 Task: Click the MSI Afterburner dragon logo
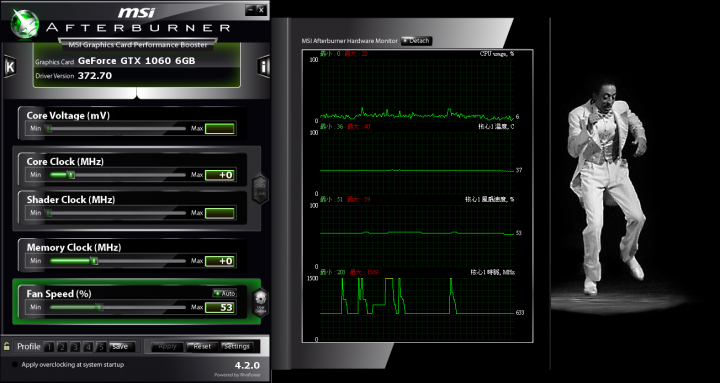pos(24,24)
